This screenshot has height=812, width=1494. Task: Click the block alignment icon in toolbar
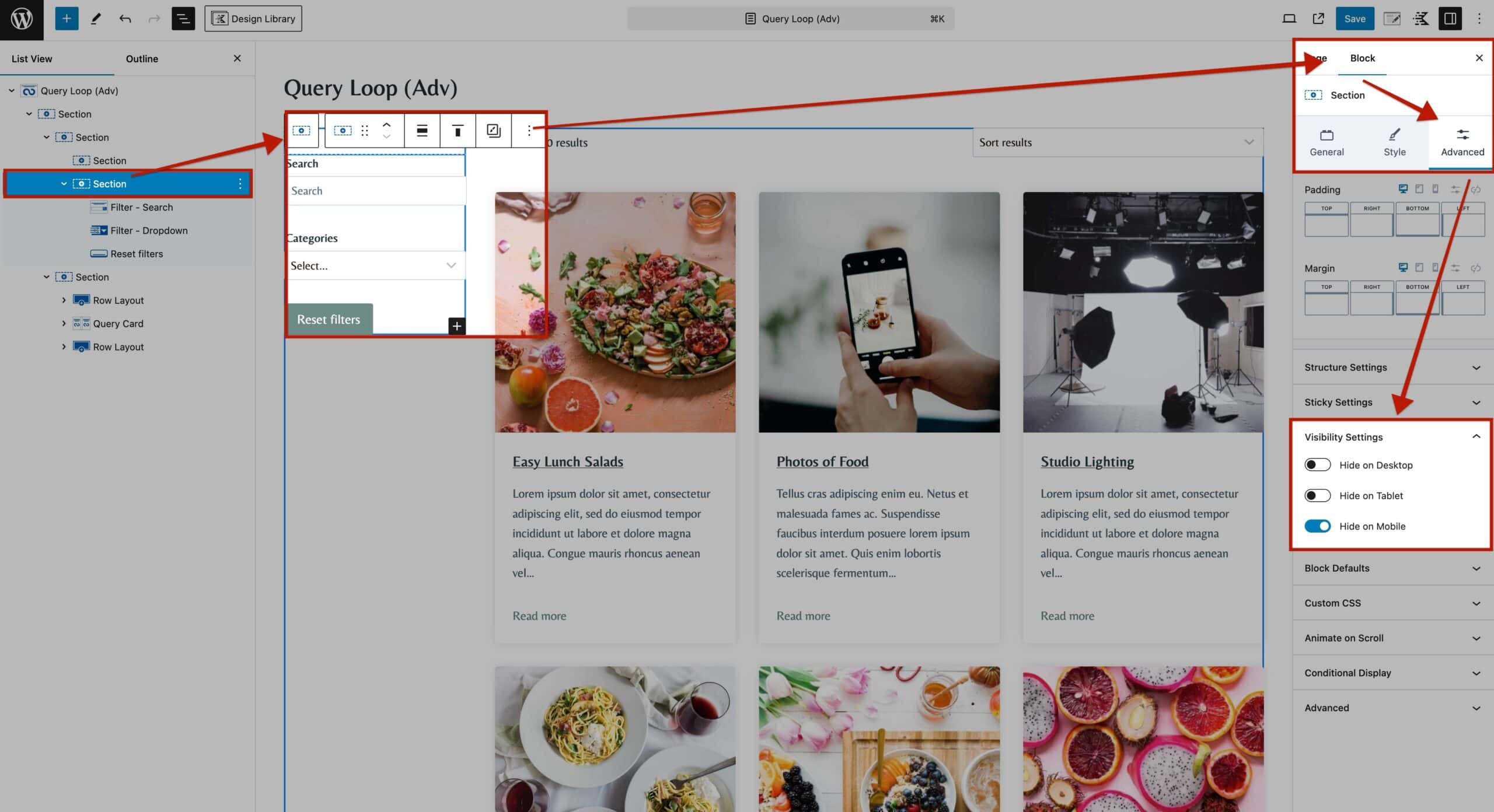pyautogui.click(x=421, y=130)
